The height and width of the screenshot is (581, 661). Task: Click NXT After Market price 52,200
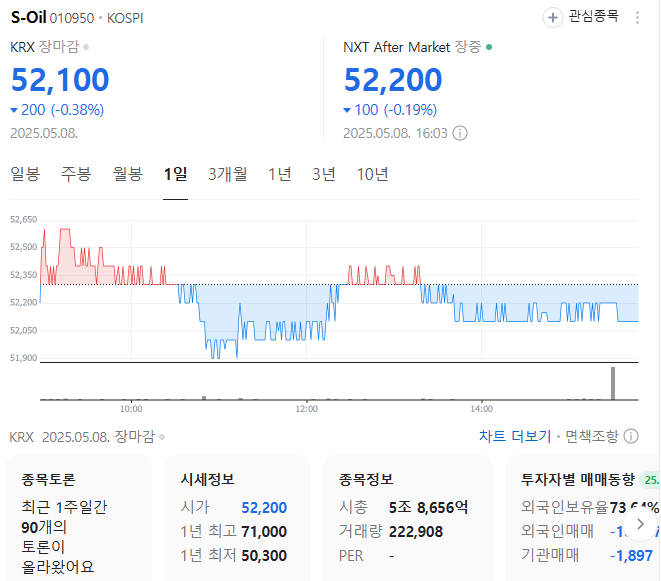393,80
